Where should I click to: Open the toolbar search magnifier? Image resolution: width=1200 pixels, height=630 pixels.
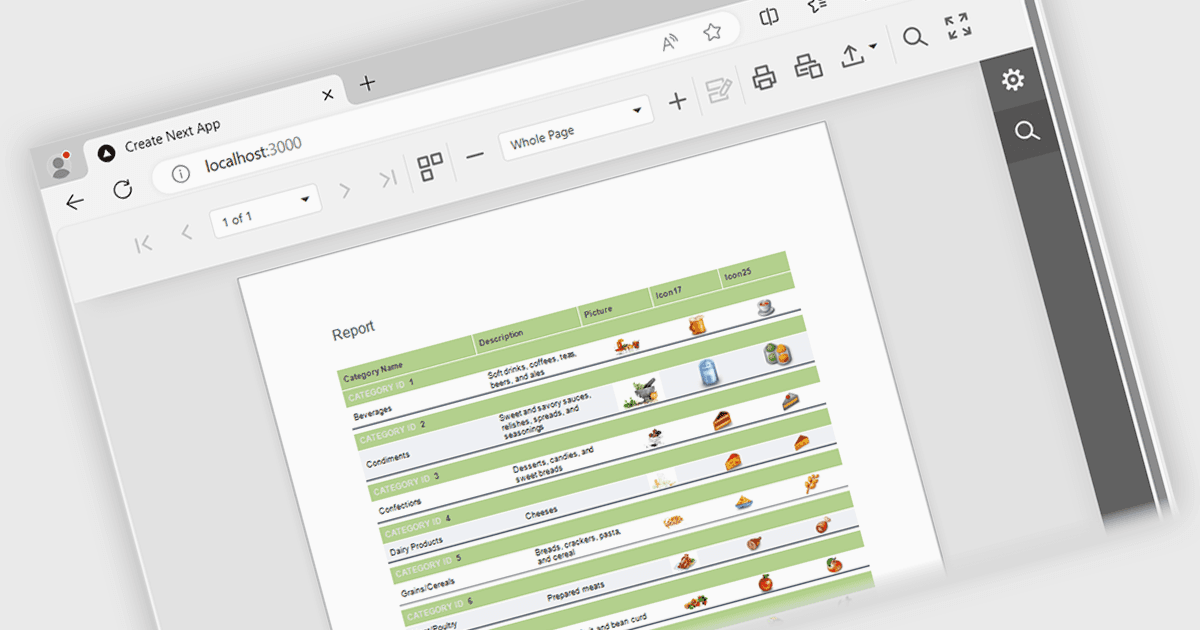[914, 38]
